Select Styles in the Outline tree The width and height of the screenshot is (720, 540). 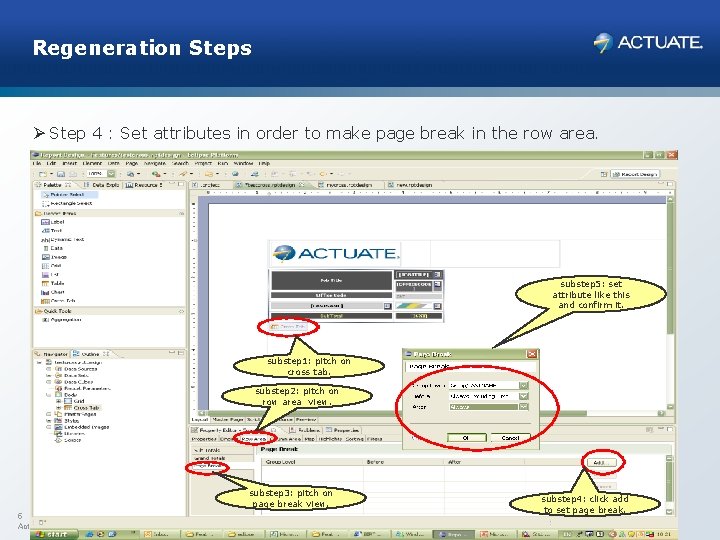tap(67, 421)
